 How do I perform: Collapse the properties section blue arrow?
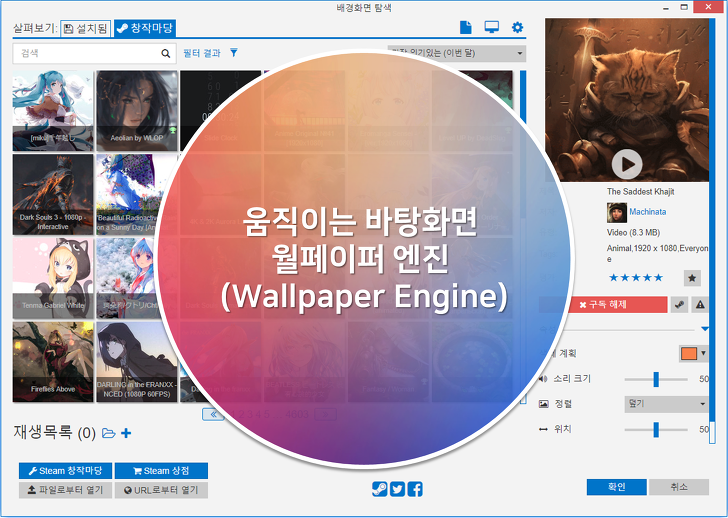705,329
